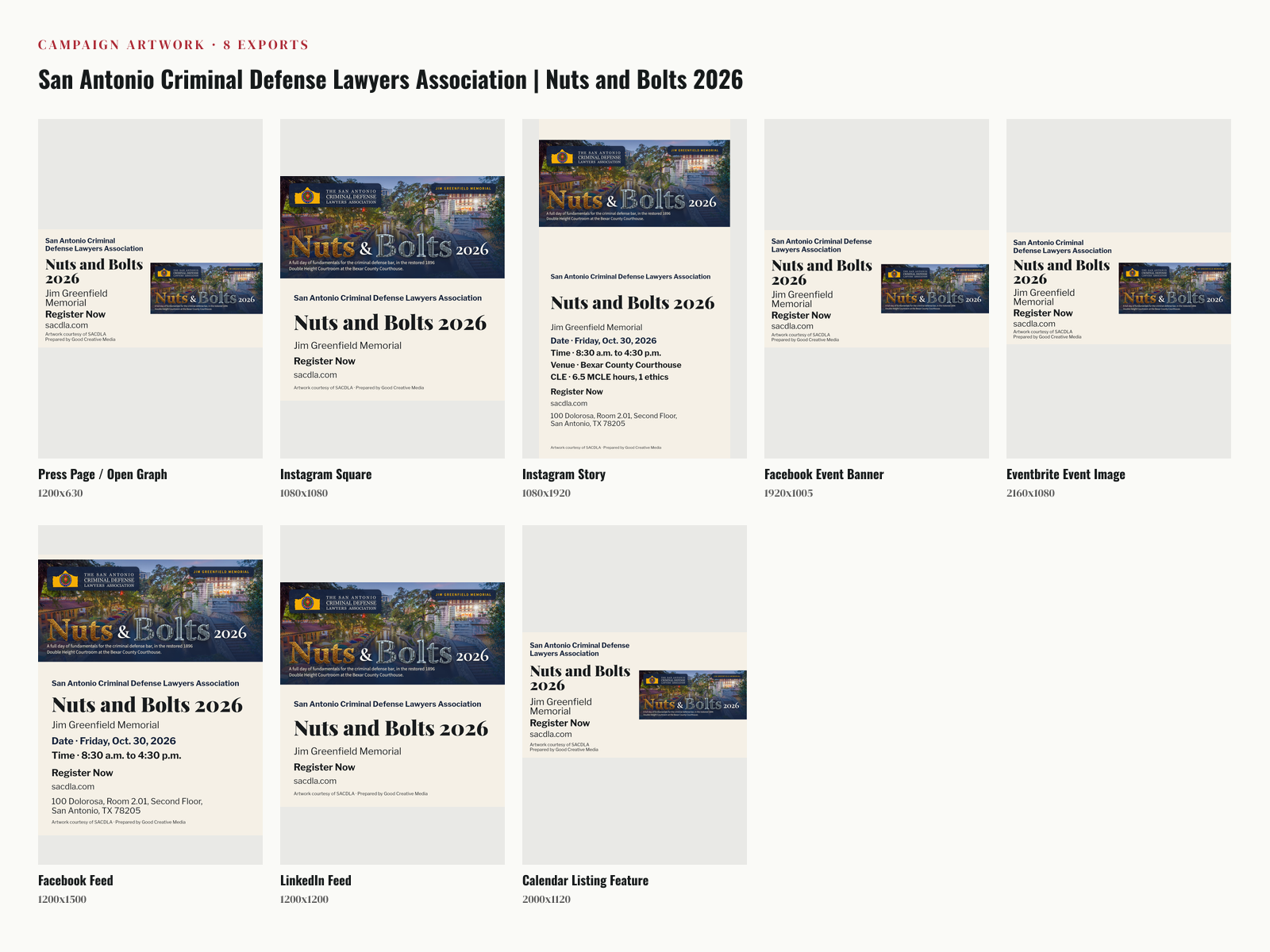Click the page title mentioning Nuts and Bolts 2026

click(x=391, y=79)
